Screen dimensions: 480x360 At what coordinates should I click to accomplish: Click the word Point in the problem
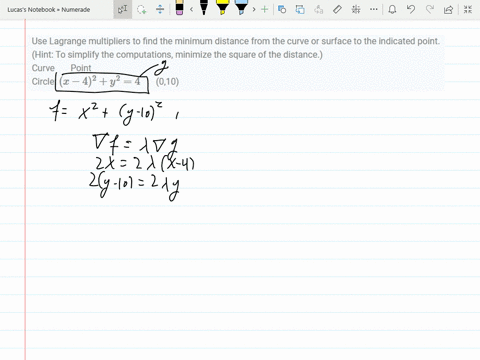coord(81,68)
